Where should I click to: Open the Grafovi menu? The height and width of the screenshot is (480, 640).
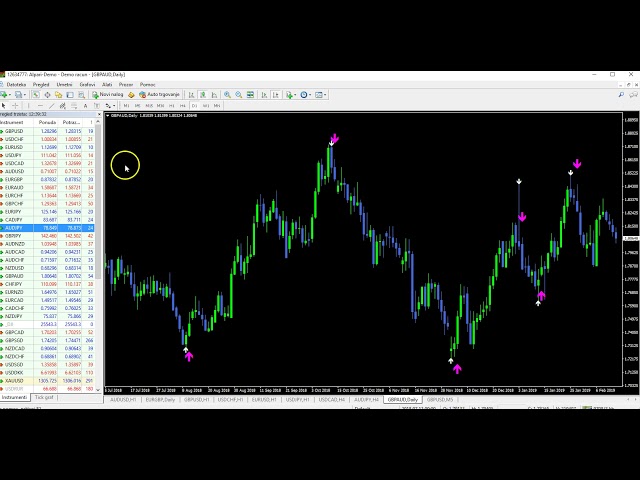pos(88,85)
